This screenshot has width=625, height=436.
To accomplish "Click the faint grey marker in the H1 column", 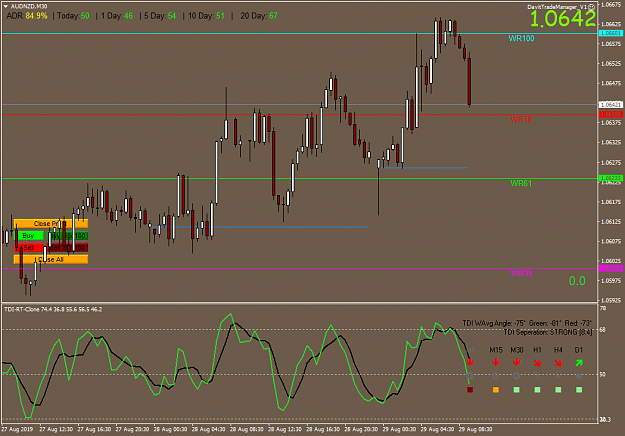I will [x=537, y=376].
